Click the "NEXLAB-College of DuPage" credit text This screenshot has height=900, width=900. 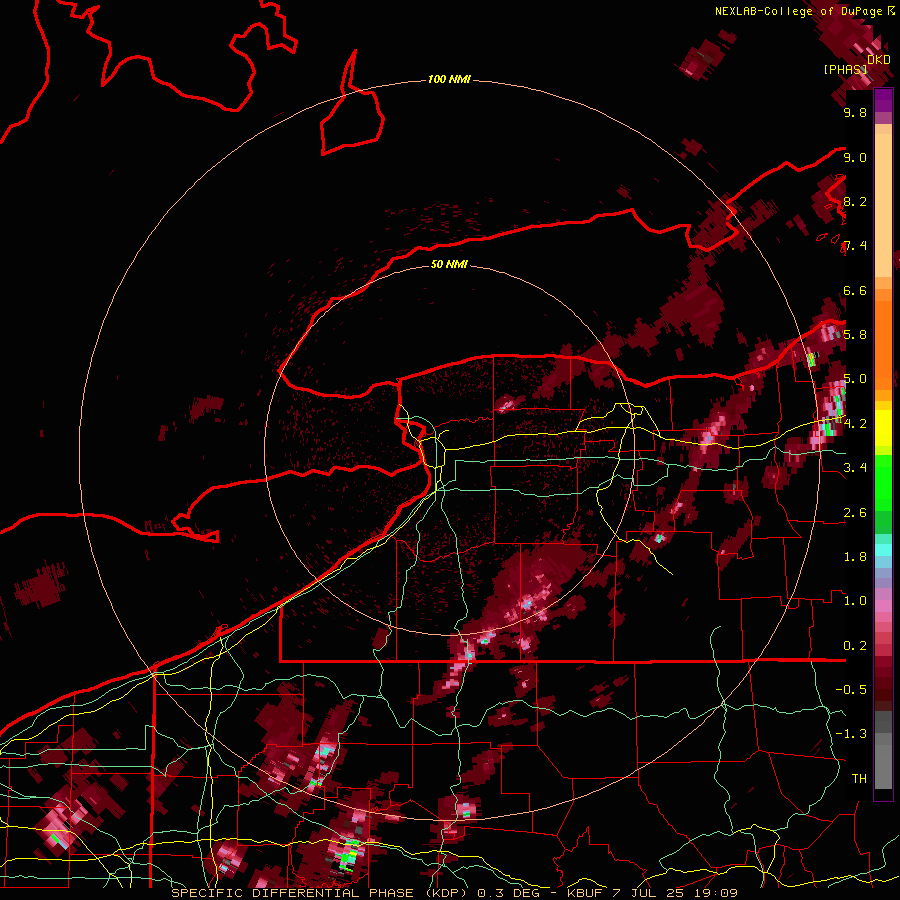798,11
